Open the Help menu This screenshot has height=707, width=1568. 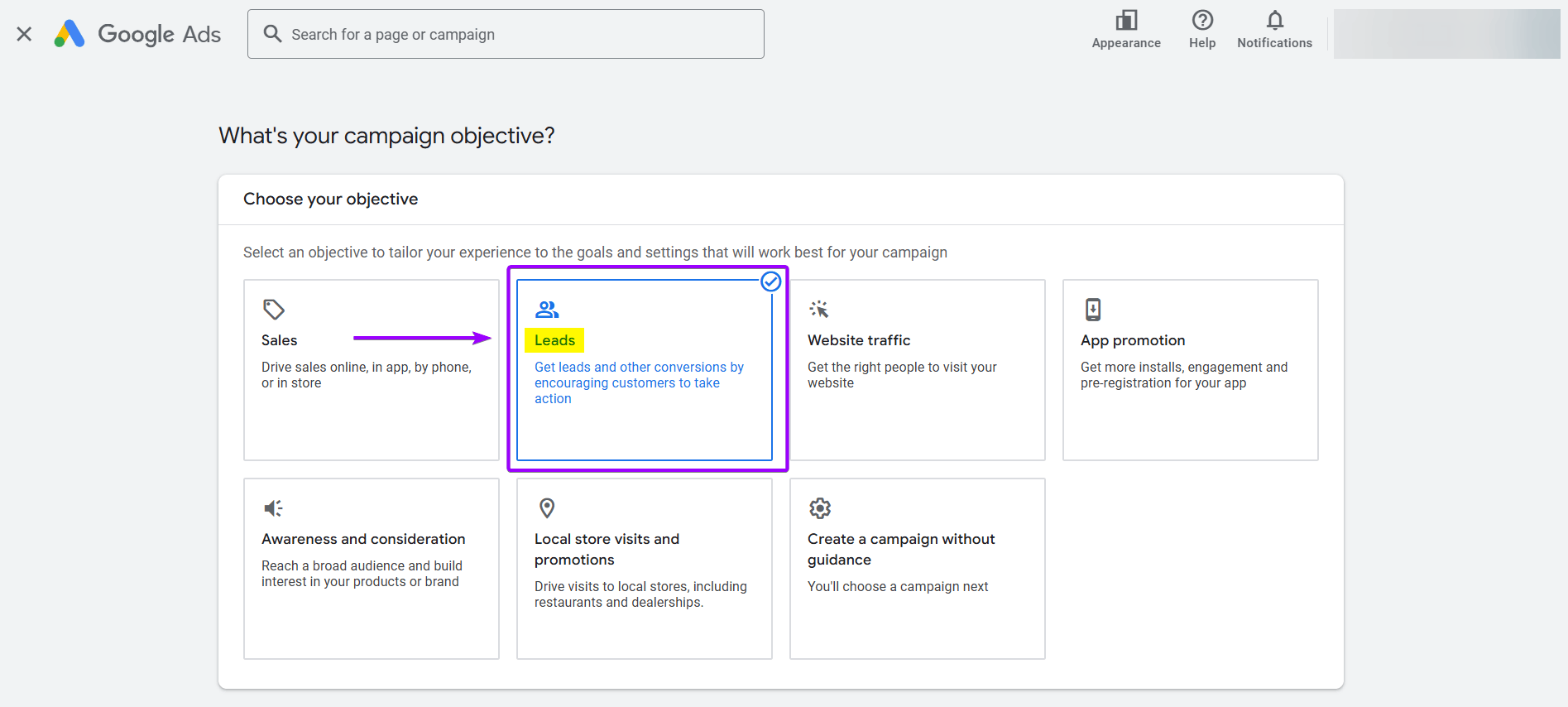click(1201, 30)
